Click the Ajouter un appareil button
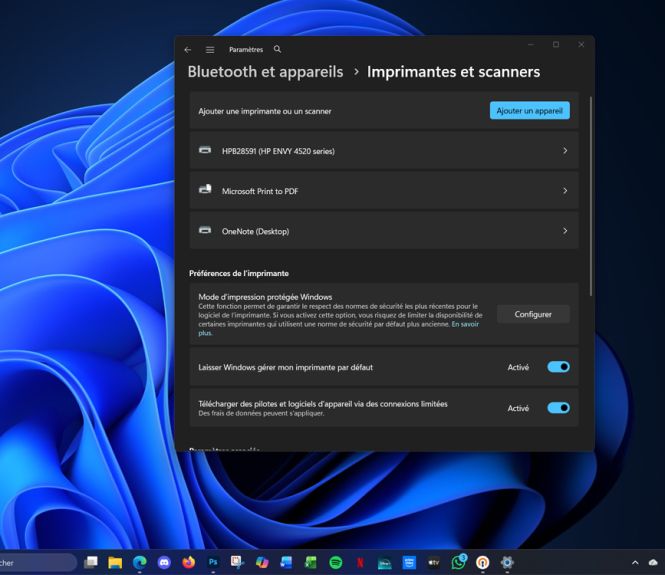665x575 pixels. tap(529, 111)
